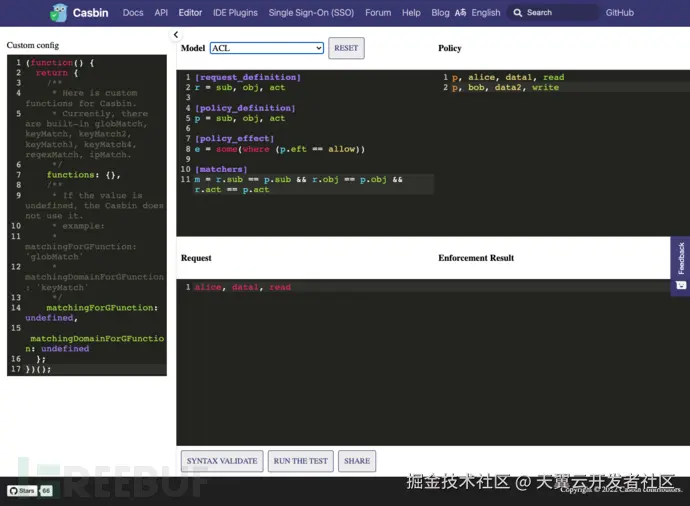Click the Casbin logo icon
The image size is (690, 506).
coord(59,13)
